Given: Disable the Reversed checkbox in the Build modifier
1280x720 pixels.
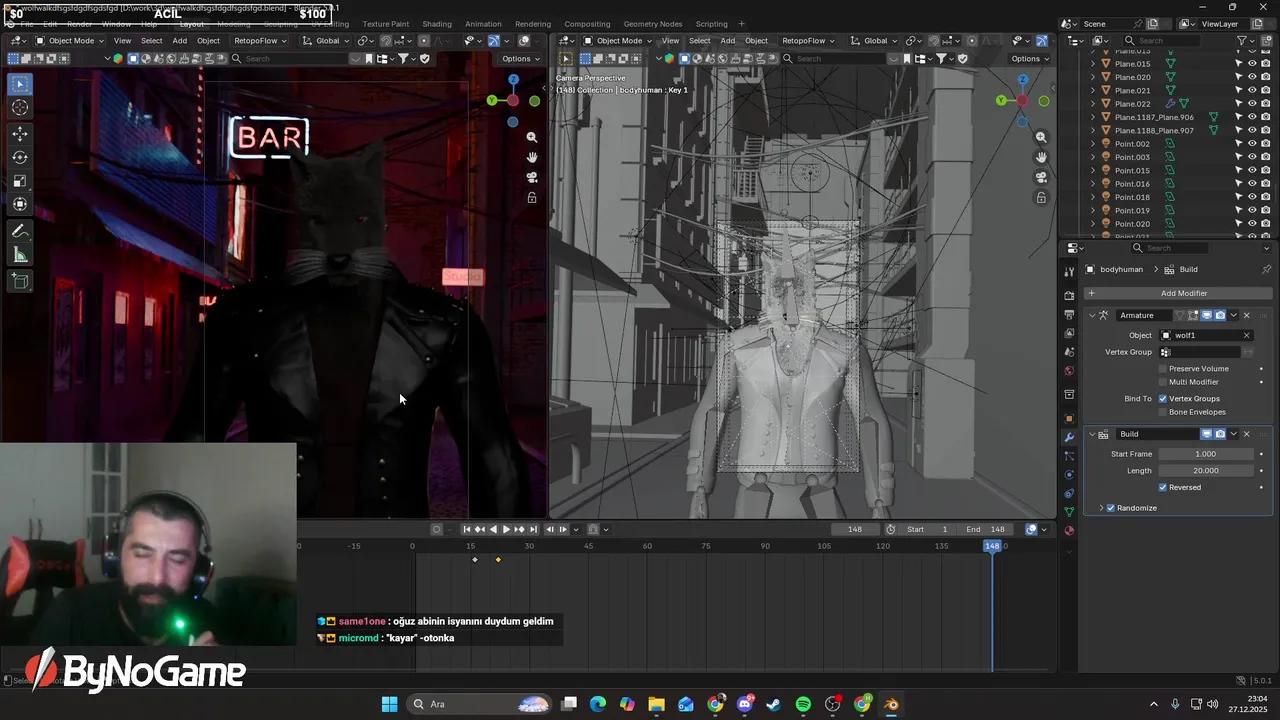Looking at the screenshot, I should pos(1163,487).
